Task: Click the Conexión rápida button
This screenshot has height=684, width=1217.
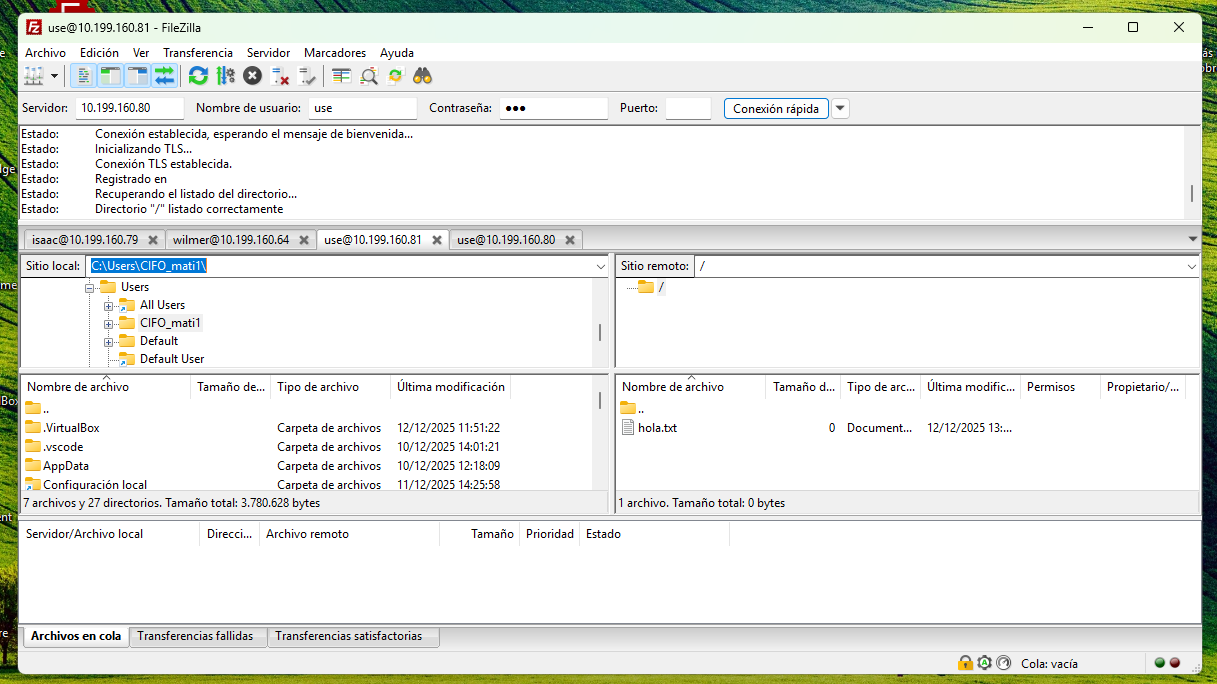Action: click(776, 108)
